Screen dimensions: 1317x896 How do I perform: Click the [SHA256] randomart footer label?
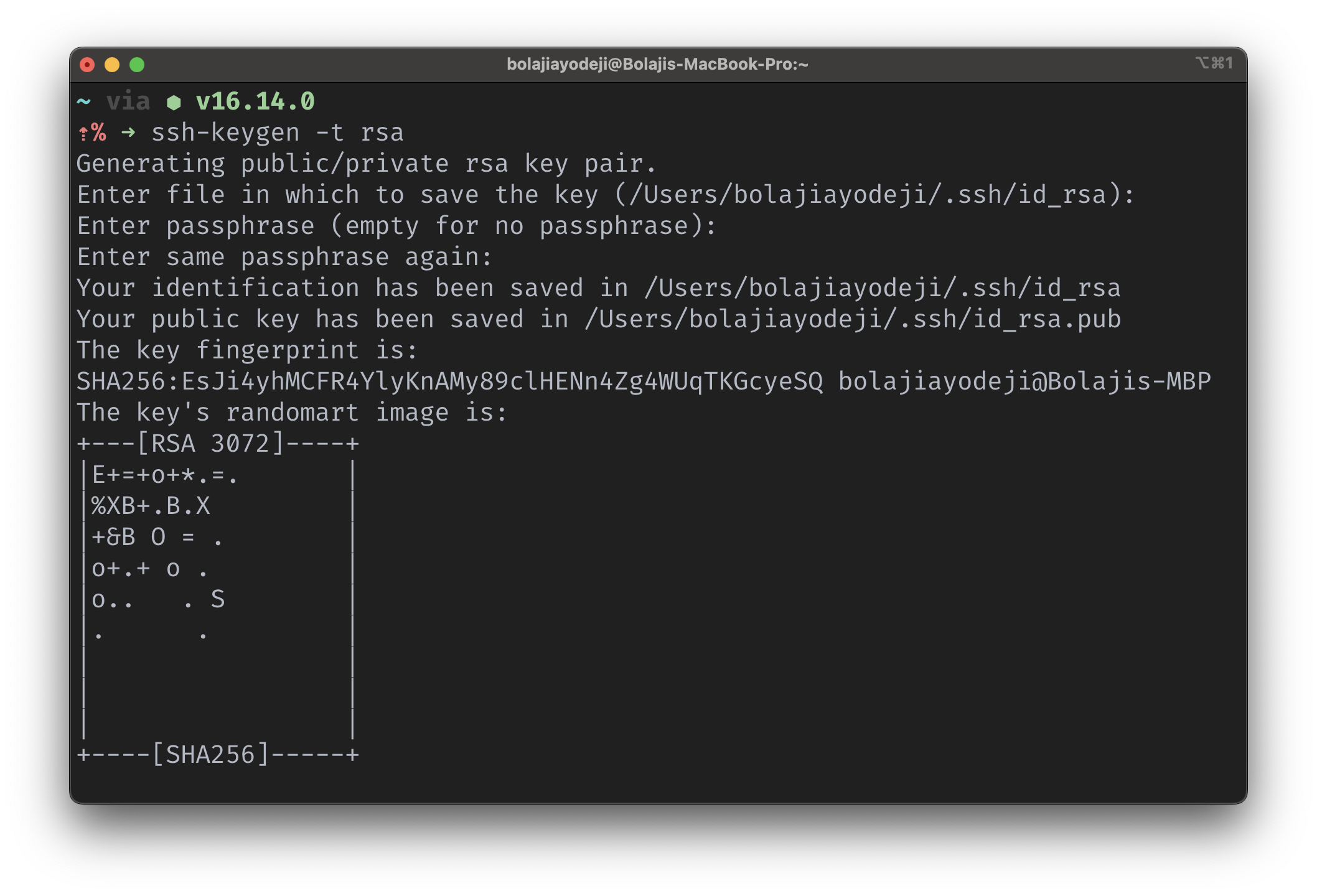210,755
